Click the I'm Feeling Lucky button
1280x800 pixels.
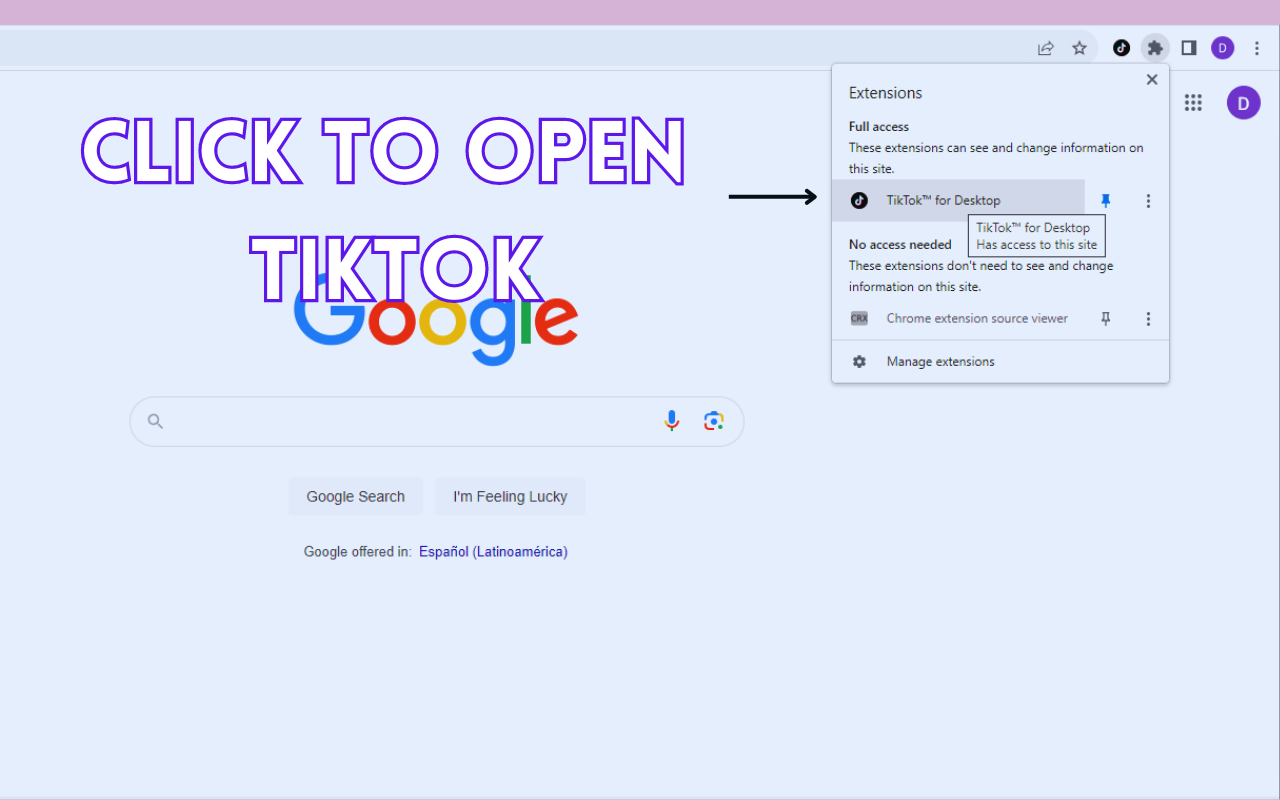(510, 496)
